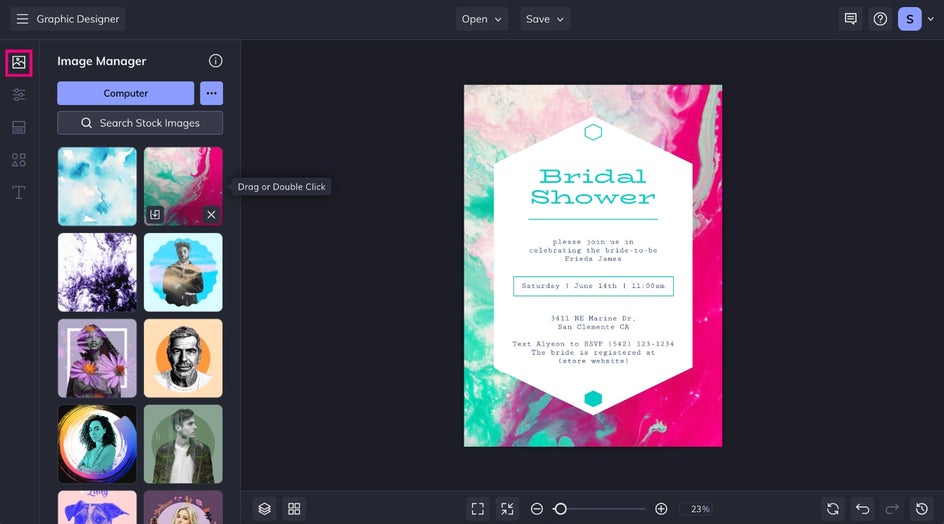The height and width of the screenshot is (524, 944).
Task: Click the shrink to actual size icon
Action: coord(507,509)
